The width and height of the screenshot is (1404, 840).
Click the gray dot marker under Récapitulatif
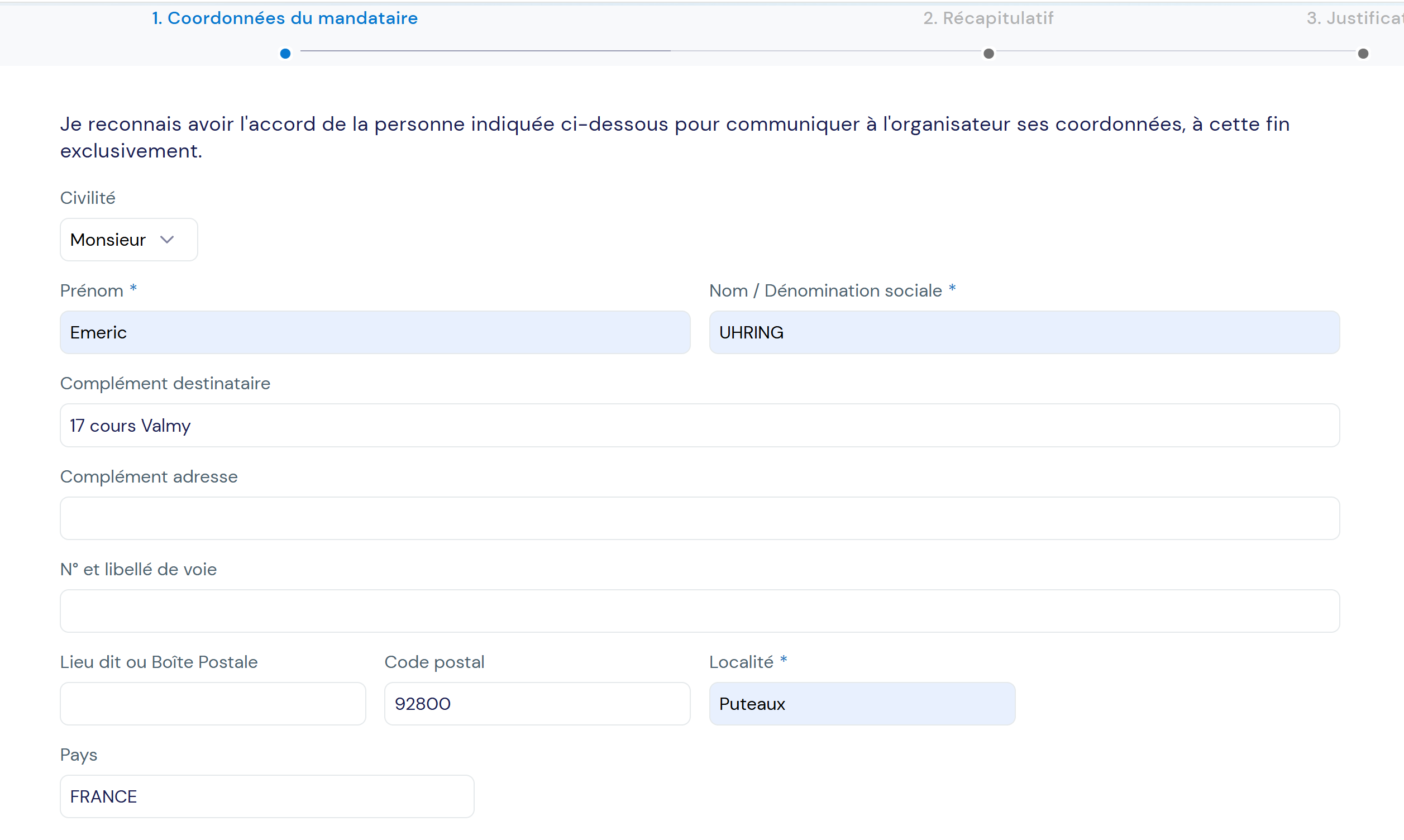pyautogui.click(x=988, y=54)
